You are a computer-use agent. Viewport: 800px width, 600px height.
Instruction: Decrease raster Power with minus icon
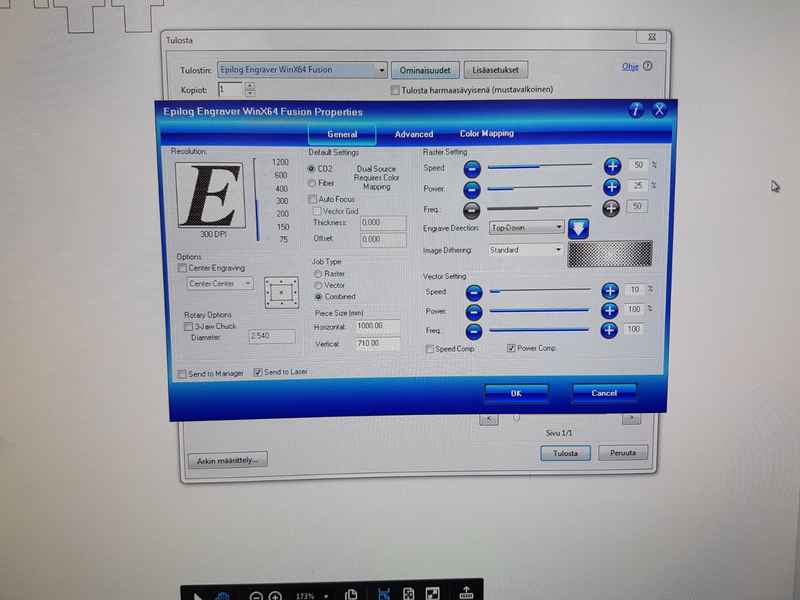pos(472,190)
